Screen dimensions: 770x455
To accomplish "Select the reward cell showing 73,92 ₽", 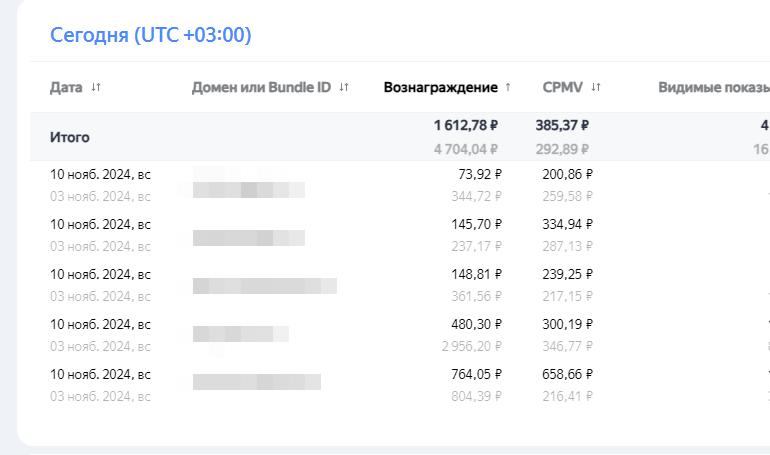I will (480, 174).
